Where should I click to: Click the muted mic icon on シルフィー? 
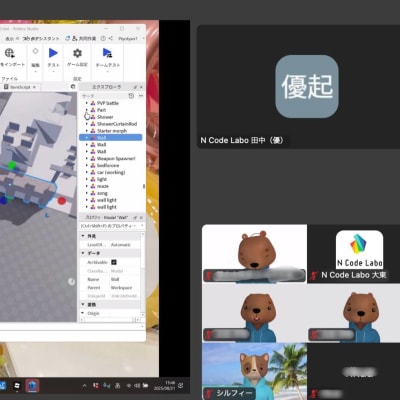point(209,393)
